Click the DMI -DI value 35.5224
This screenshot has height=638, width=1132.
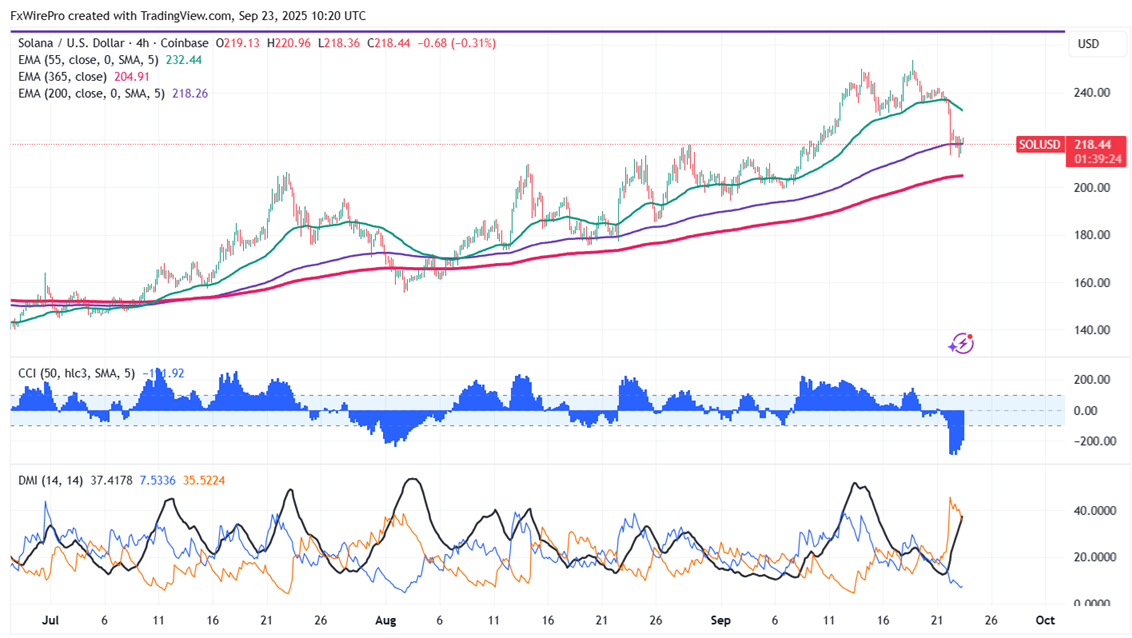click(x=204, y=480)
